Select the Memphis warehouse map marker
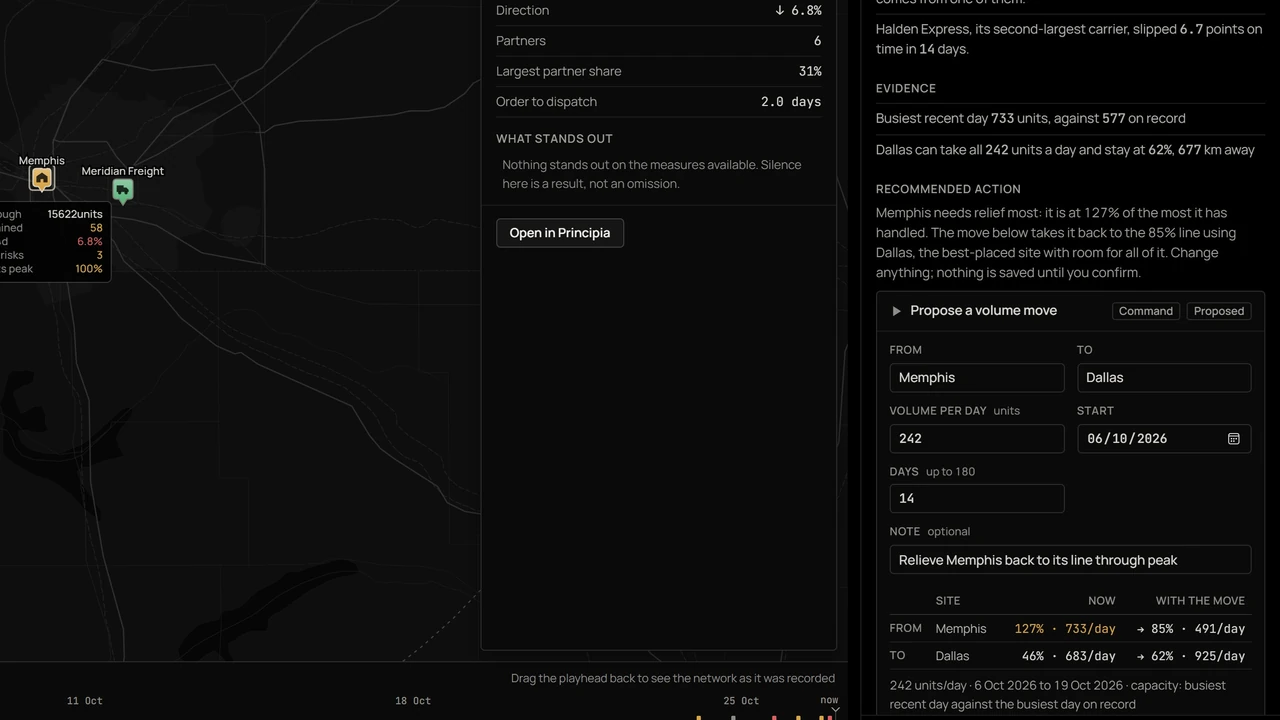The height and width of the screenshot is (720, 1280). coord(41,179)
